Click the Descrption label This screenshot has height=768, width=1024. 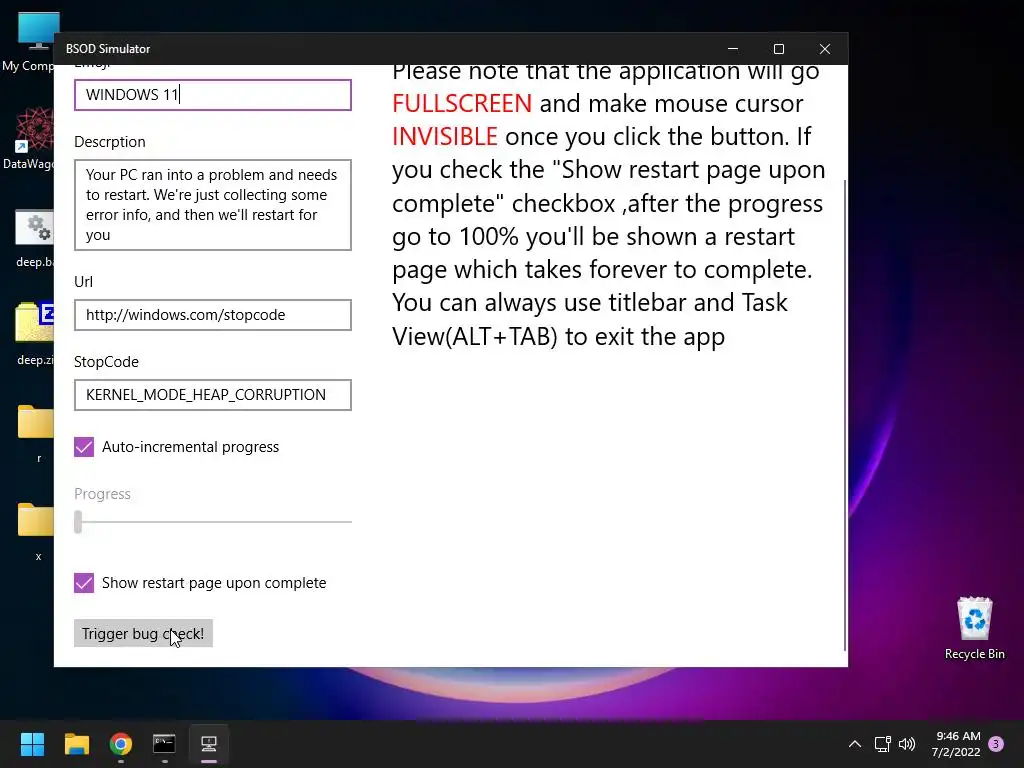[110, 142]
